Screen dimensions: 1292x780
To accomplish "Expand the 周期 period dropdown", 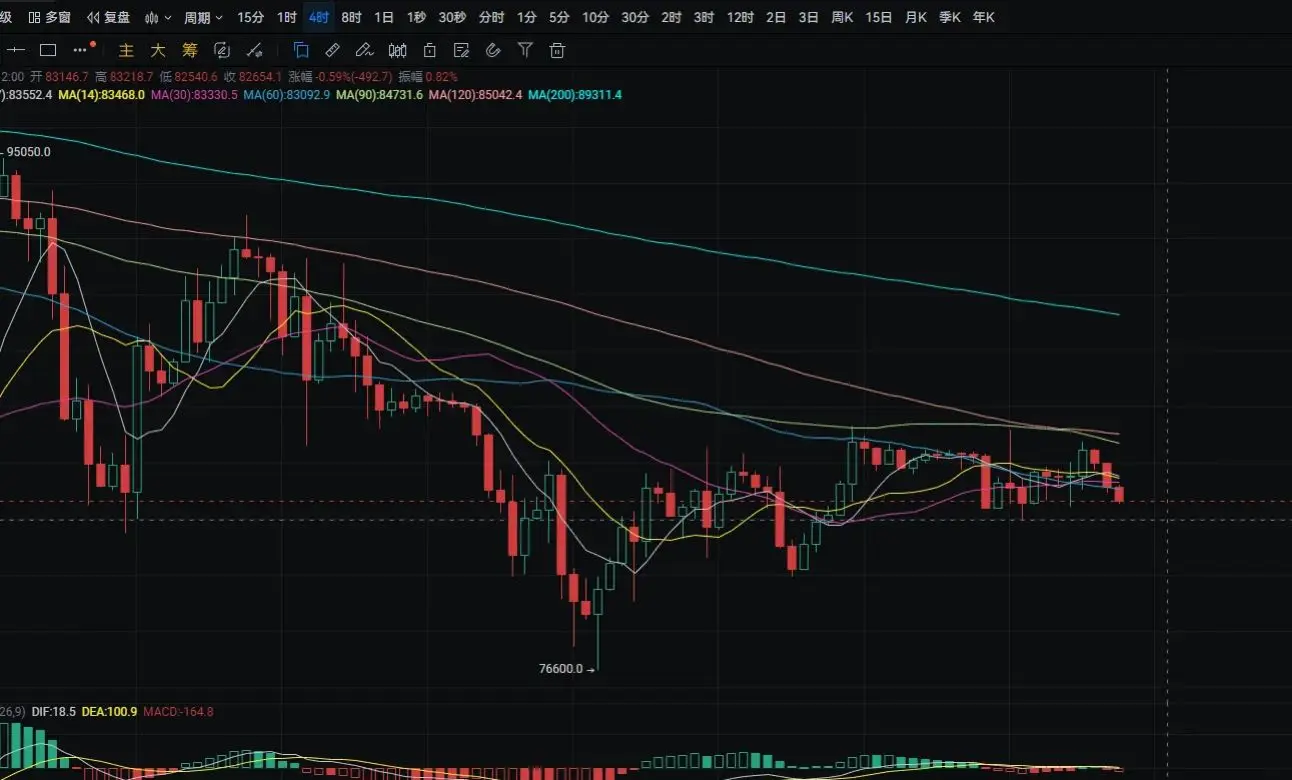I will coord(203,18).
